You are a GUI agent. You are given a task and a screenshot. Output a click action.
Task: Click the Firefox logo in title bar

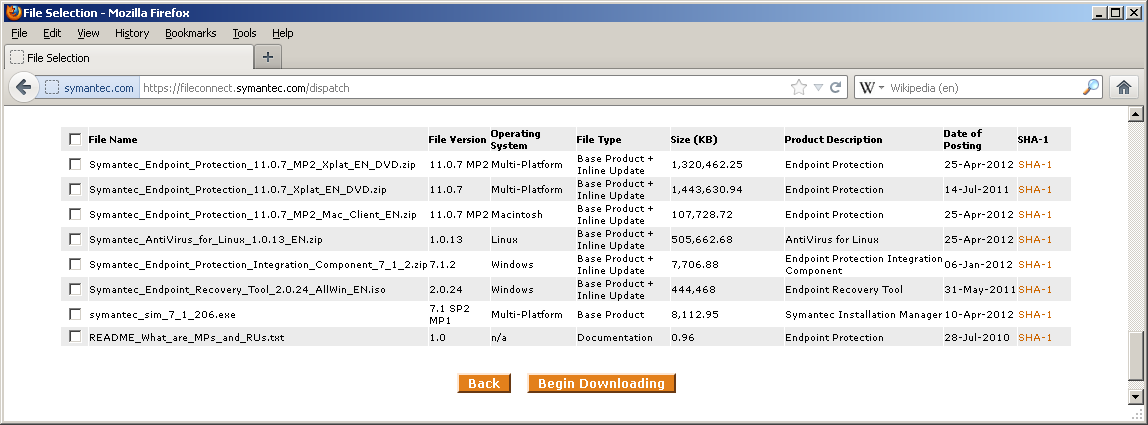coord(12,12)
